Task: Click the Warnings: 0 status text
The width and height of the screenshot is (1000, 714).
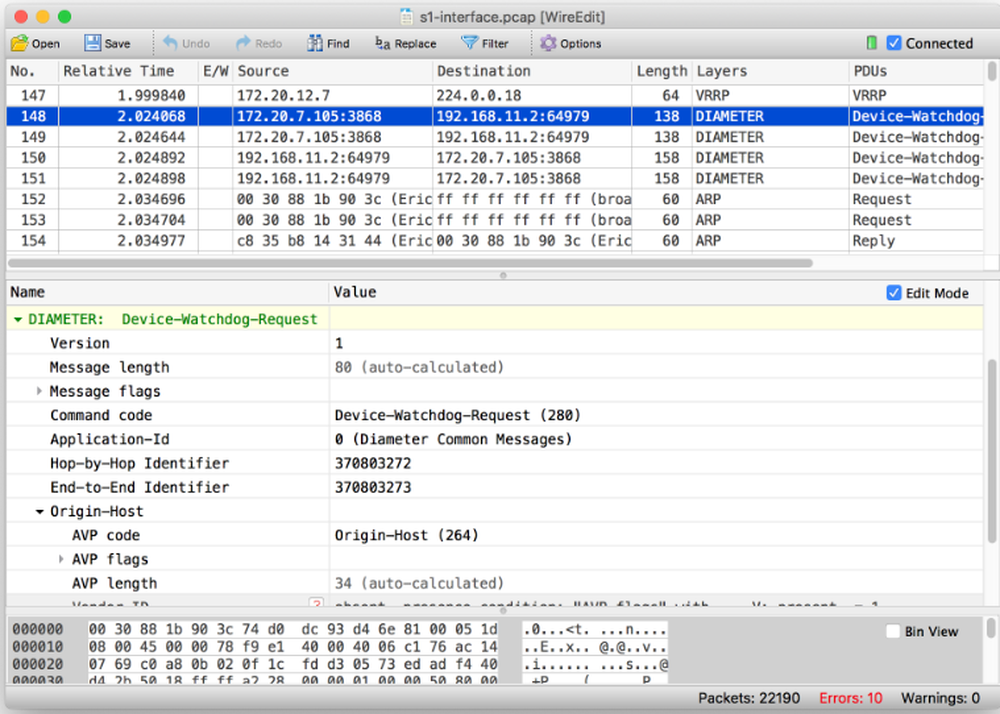Action: [x=940, y=698]
